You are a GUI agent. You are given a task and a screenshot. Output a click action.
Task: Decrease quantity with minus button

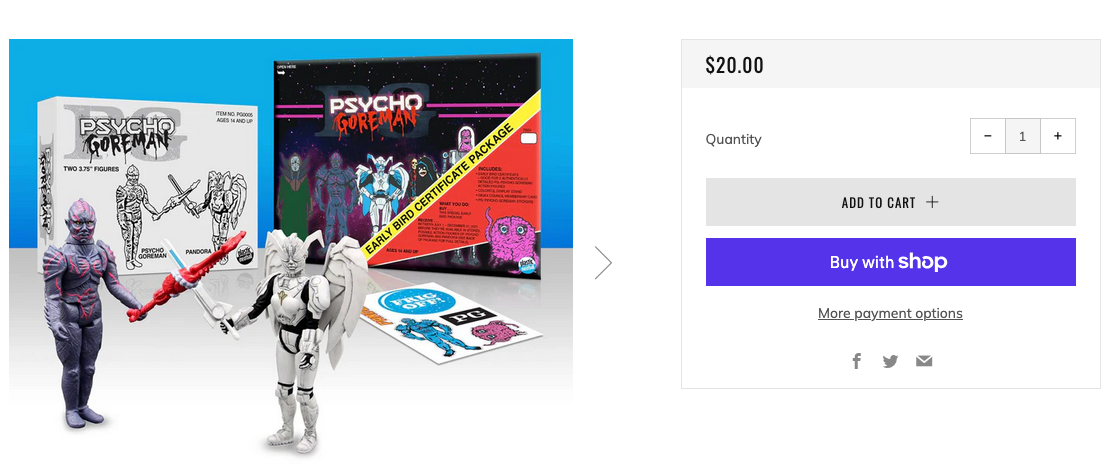pos(988,136)
